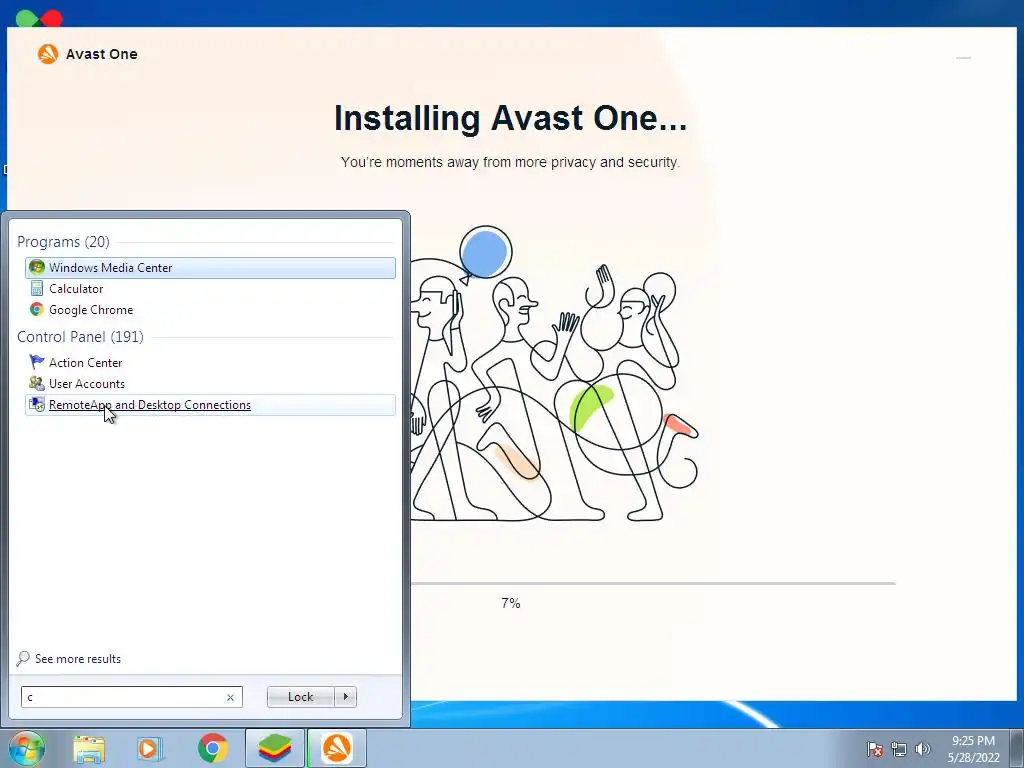Clear the search box with X
Viewport: 1024px width, 768px height.
230,697
